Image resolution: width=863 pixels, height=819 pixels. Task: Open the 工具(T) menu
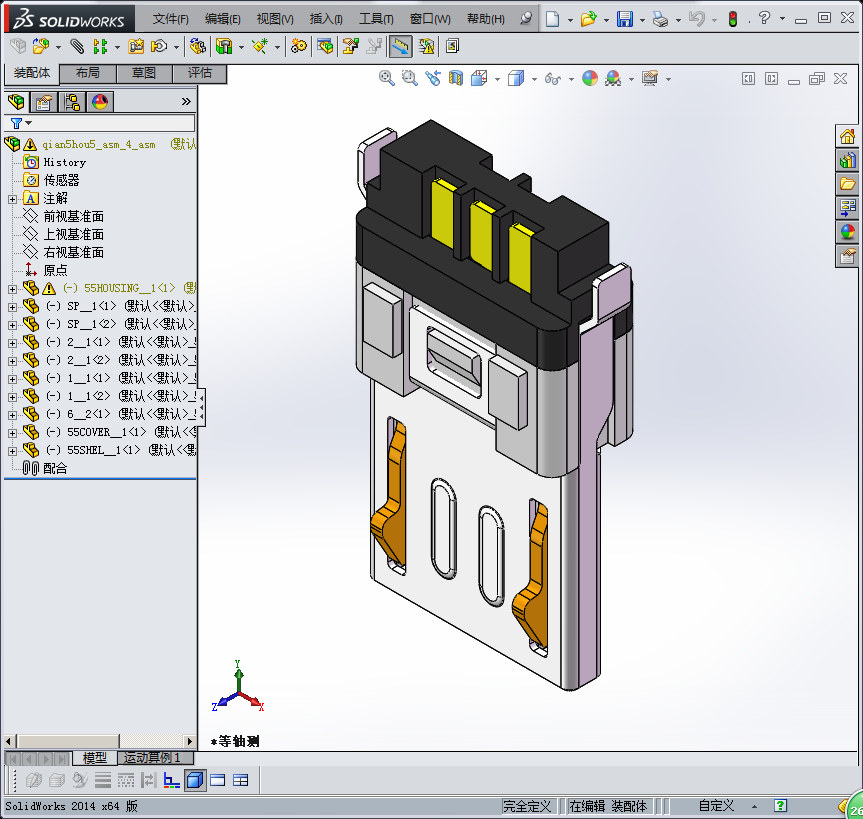tap(376, 19)
